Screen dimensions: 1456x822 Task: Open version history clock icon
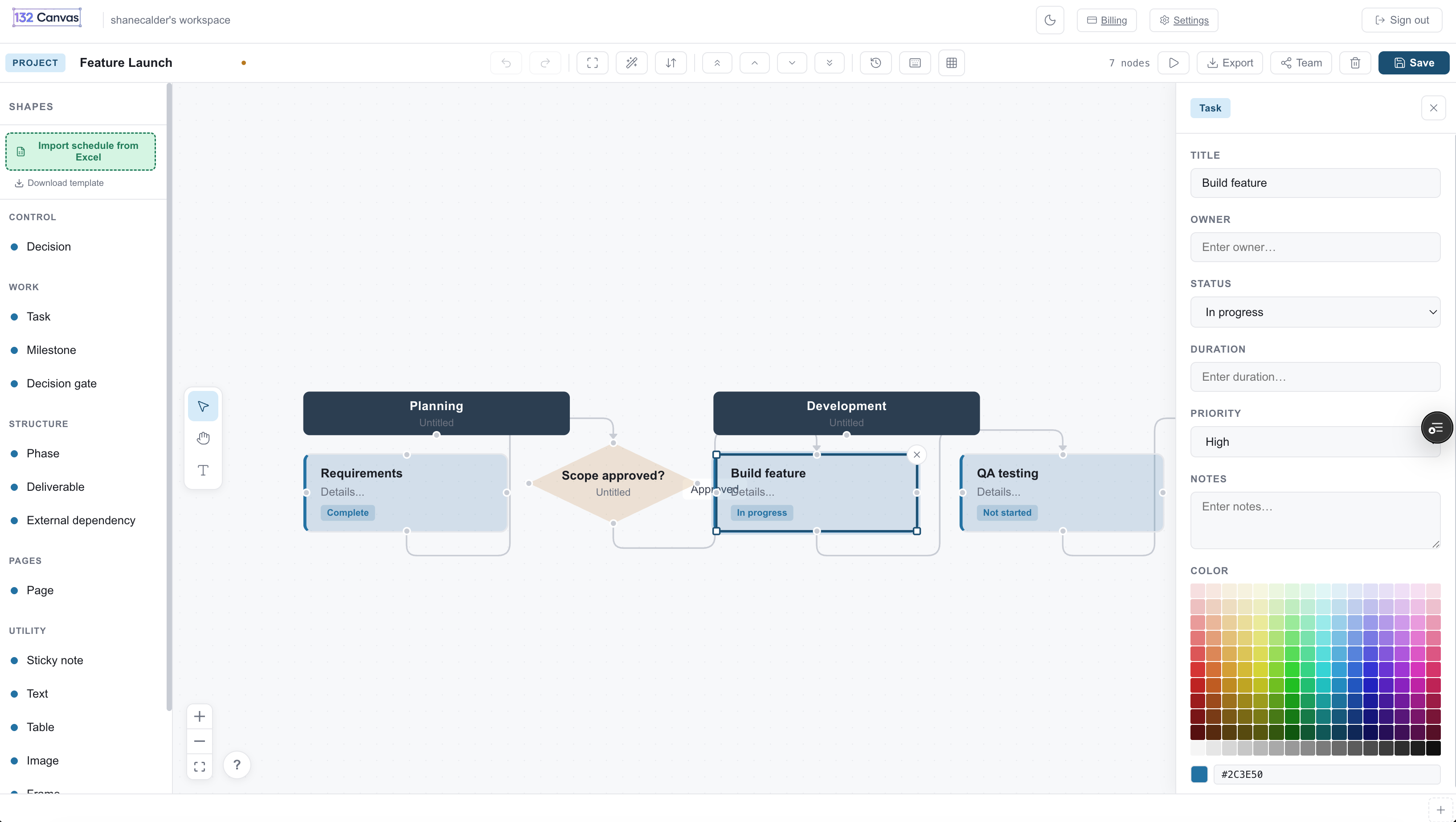pyautogui.click(x=875, y=63)
